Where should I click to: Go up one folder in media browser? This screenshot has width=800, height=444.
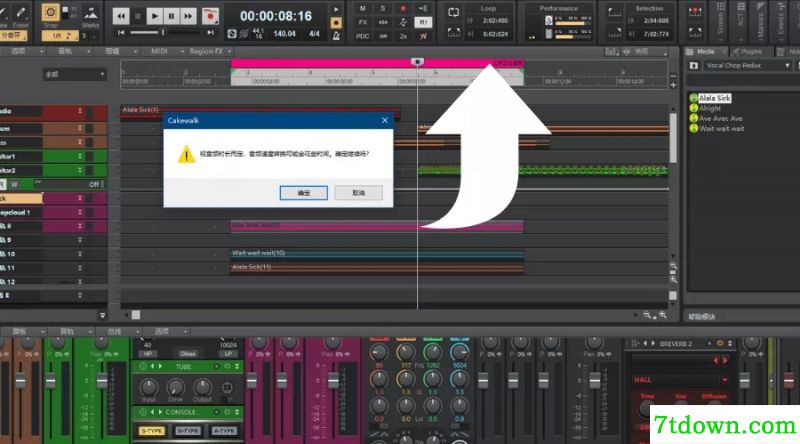(693, 65)
